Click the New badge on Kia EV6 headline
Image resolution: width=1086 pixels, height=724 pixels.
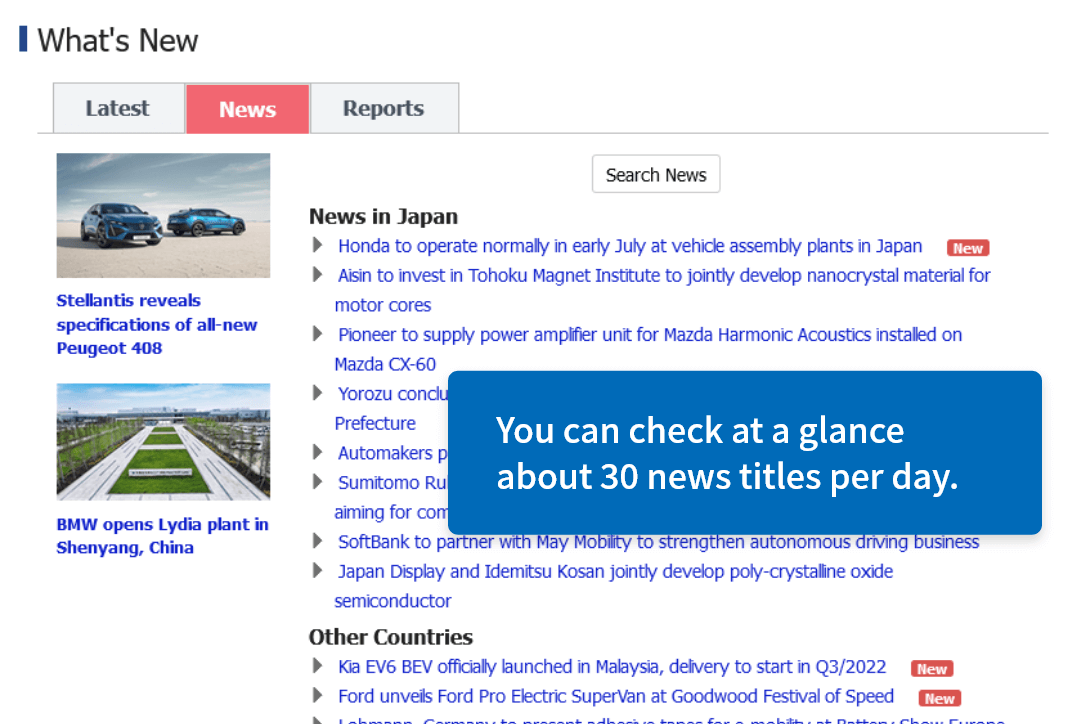point(932,669)
